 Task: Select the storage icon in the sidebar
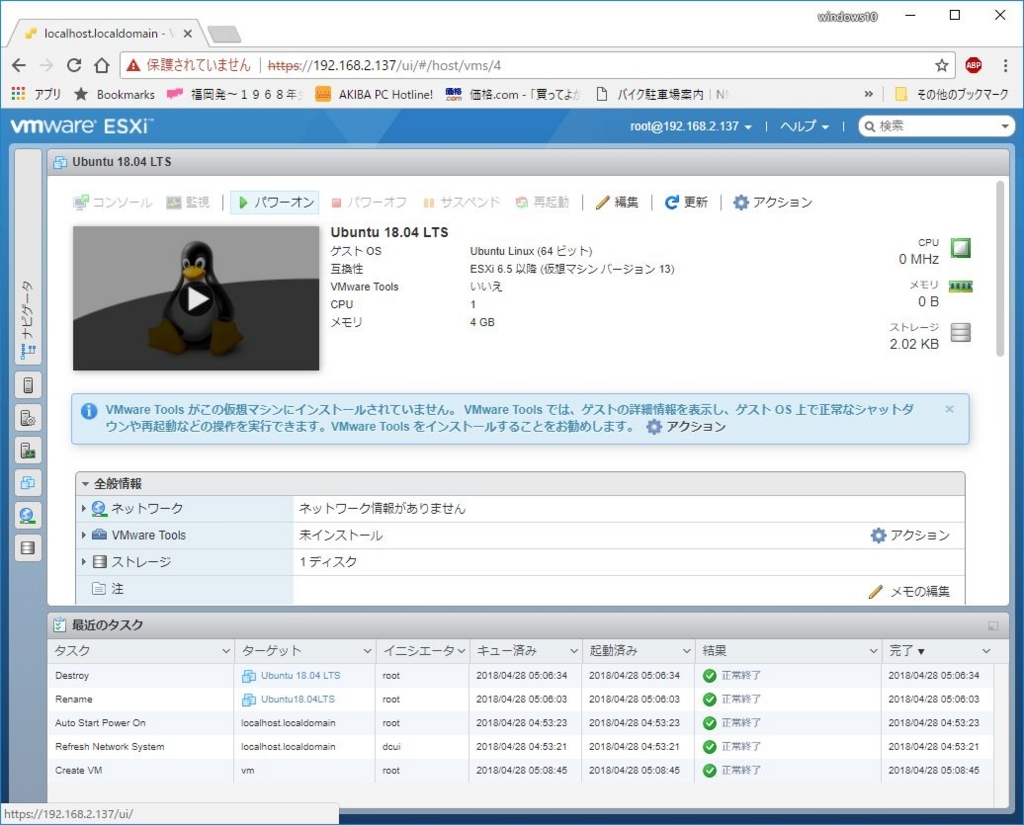pos(28,548)
